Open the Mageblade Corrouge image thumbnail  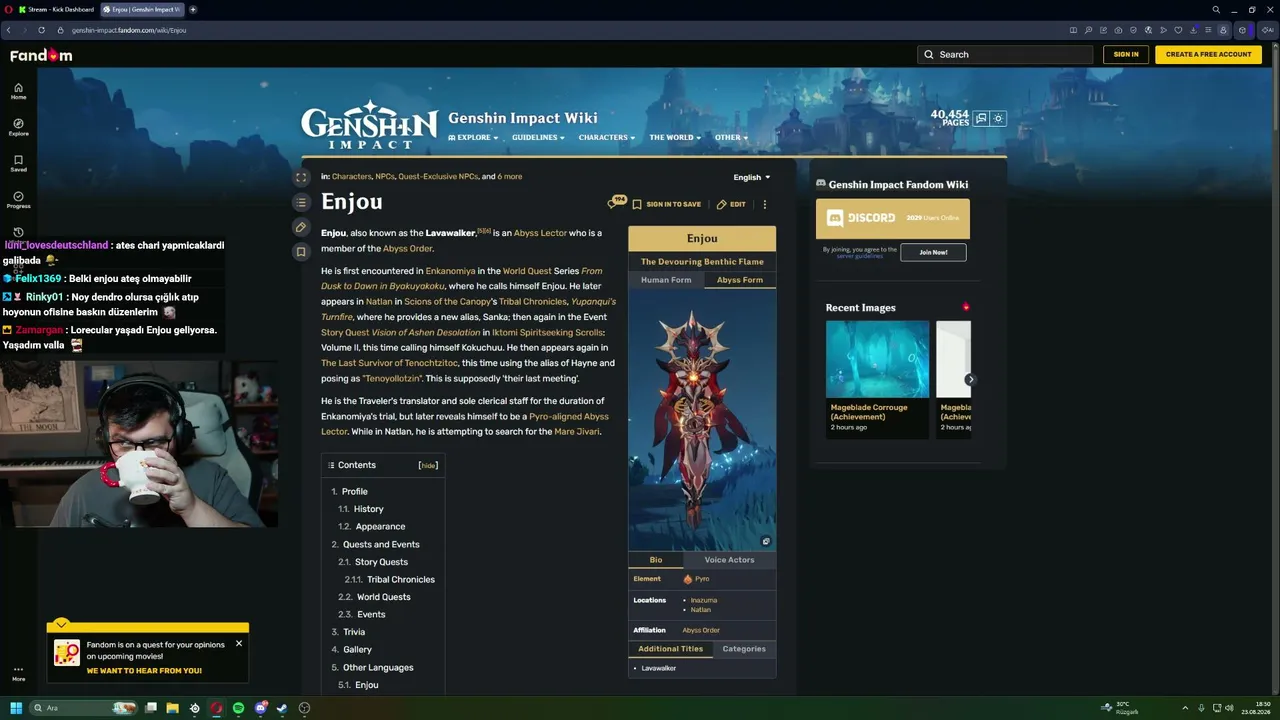[877, 359]
